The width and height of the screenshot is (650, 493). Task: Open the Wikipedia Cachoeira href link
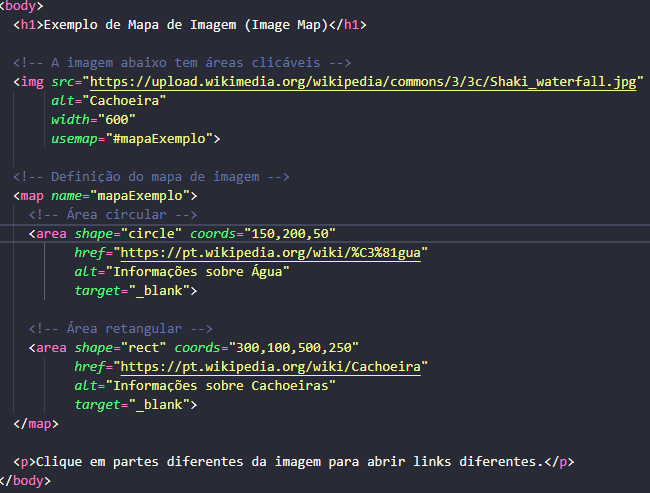click(x=272, y=367)
